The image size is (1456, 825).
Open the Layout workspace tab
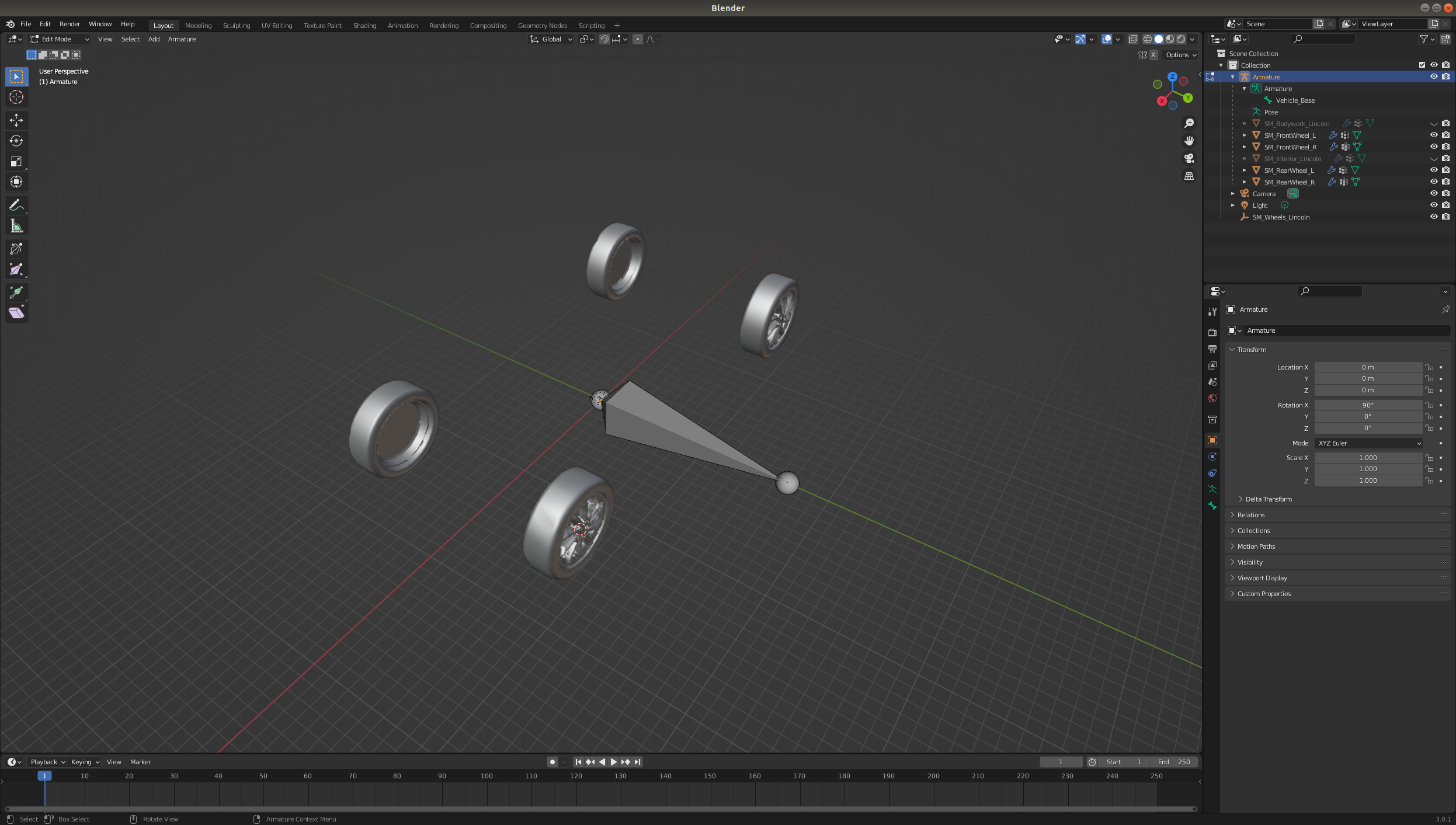162,25
